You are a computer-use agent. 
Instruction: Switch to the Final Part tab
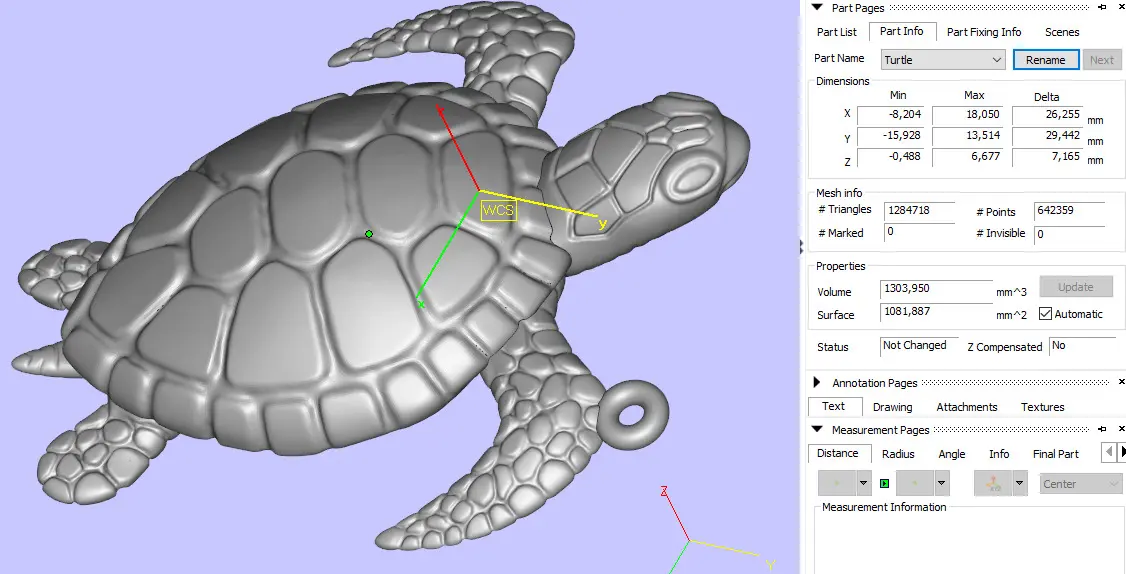(1056, 454)
